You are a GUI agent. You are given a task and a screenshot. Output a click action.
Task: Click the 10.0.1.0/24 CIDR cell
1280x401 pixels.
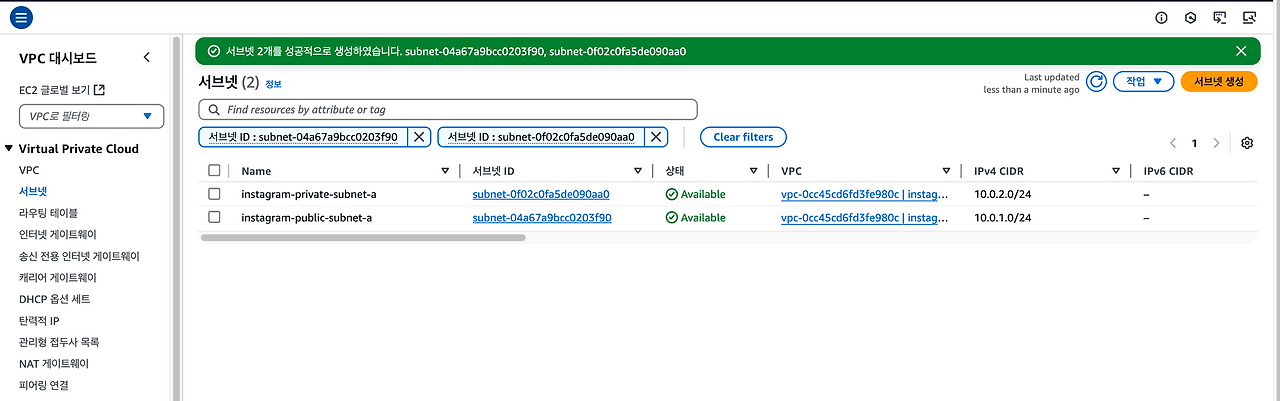point(1003,217)
